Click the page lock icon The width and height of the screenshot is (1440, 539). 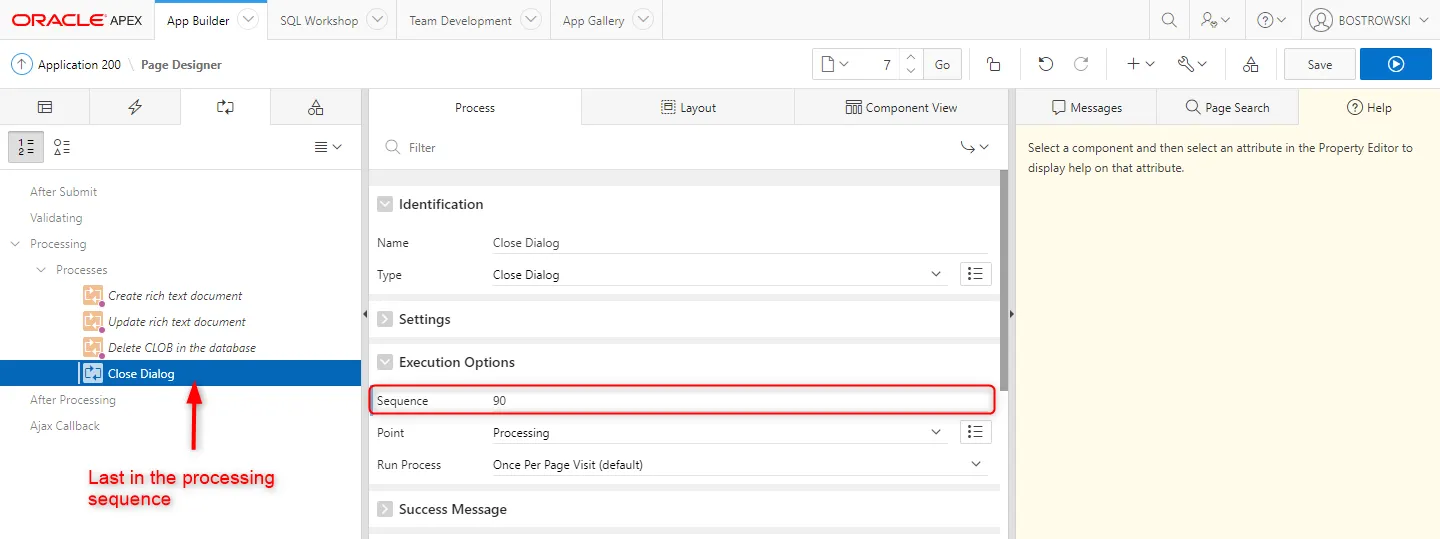993,64
